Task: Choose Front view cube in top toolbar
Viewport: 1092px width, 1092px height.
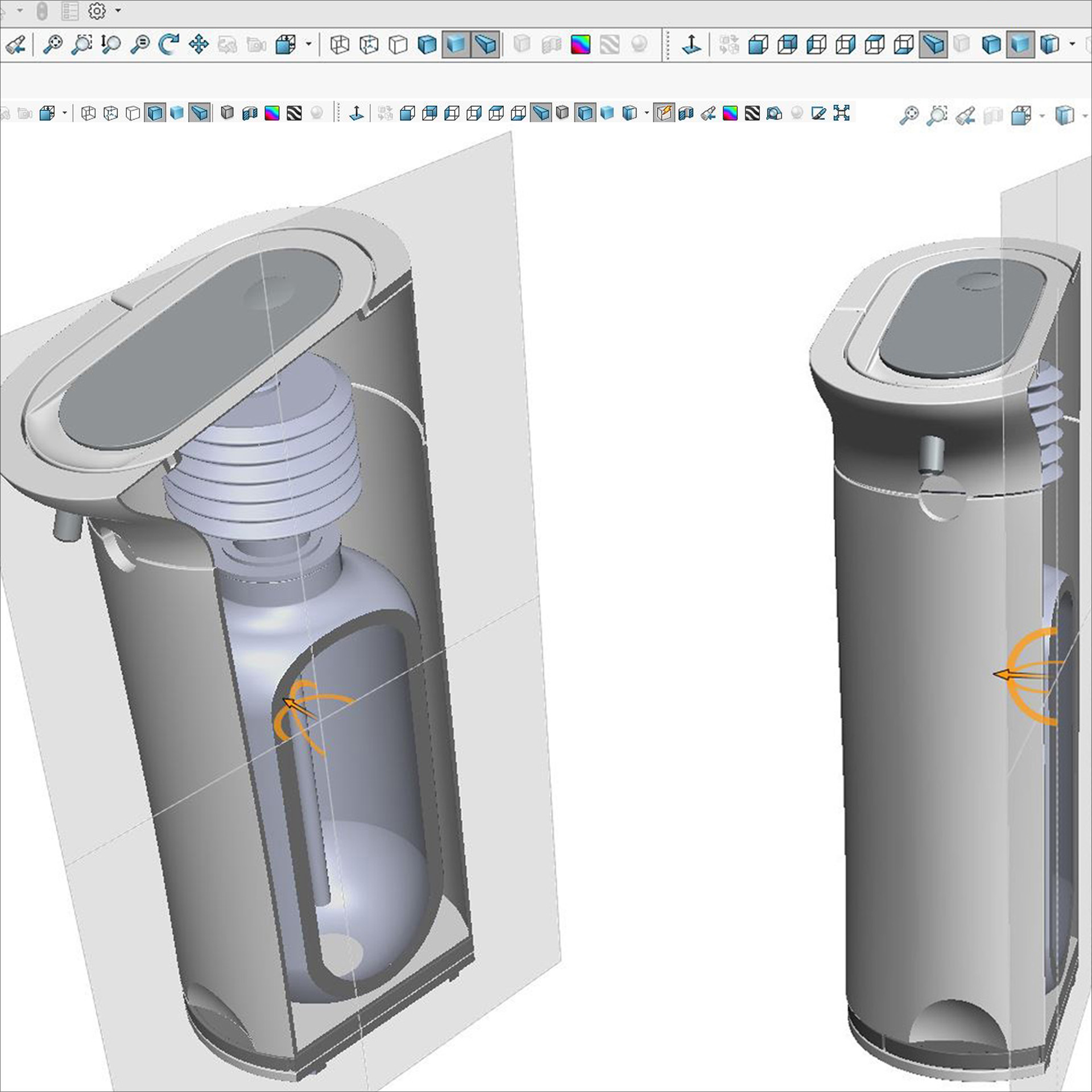Action: [x=758, y=44]
